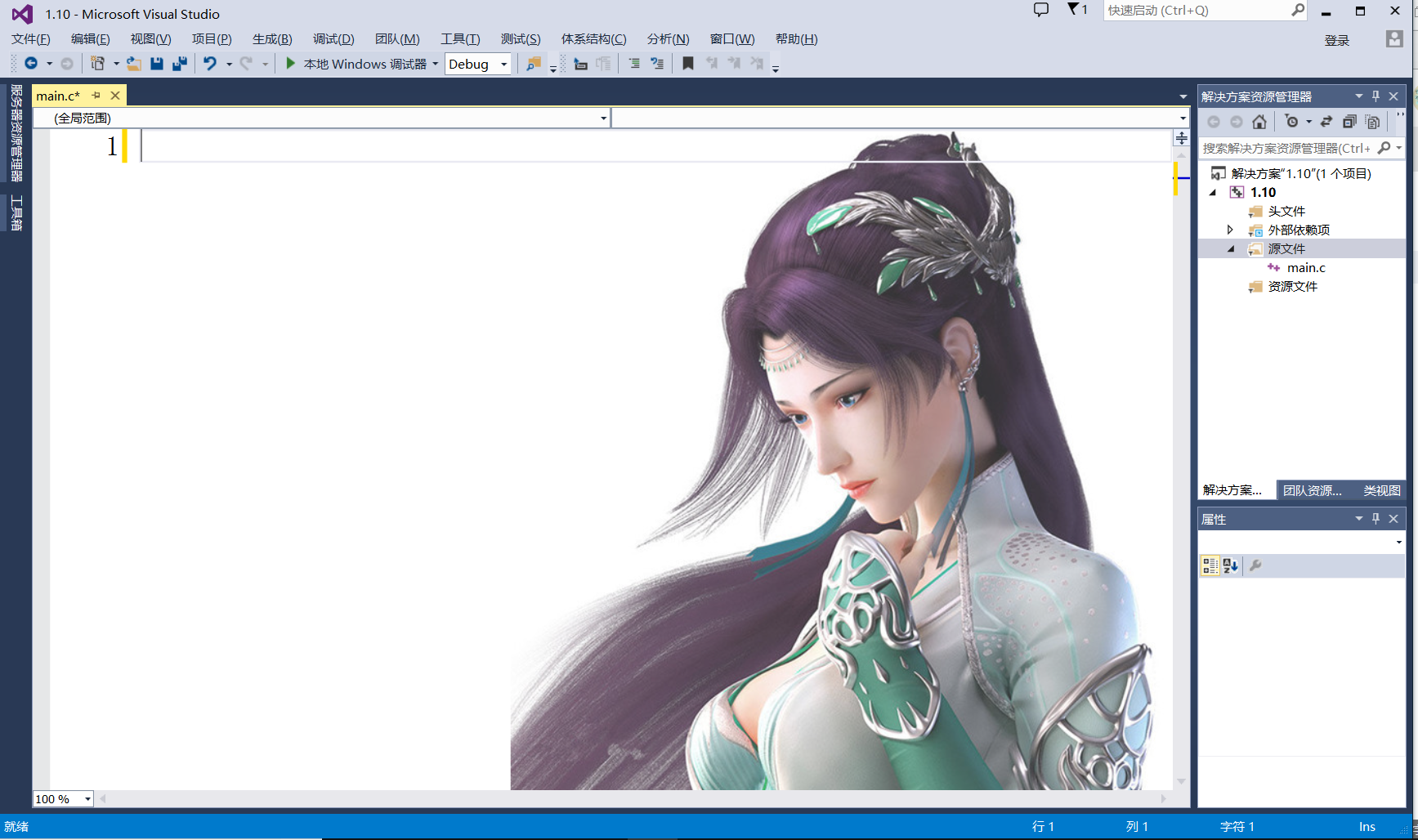1418x840 pixels.
Task: Click the categorized view icon in 属性
Action: [1210, 565]
